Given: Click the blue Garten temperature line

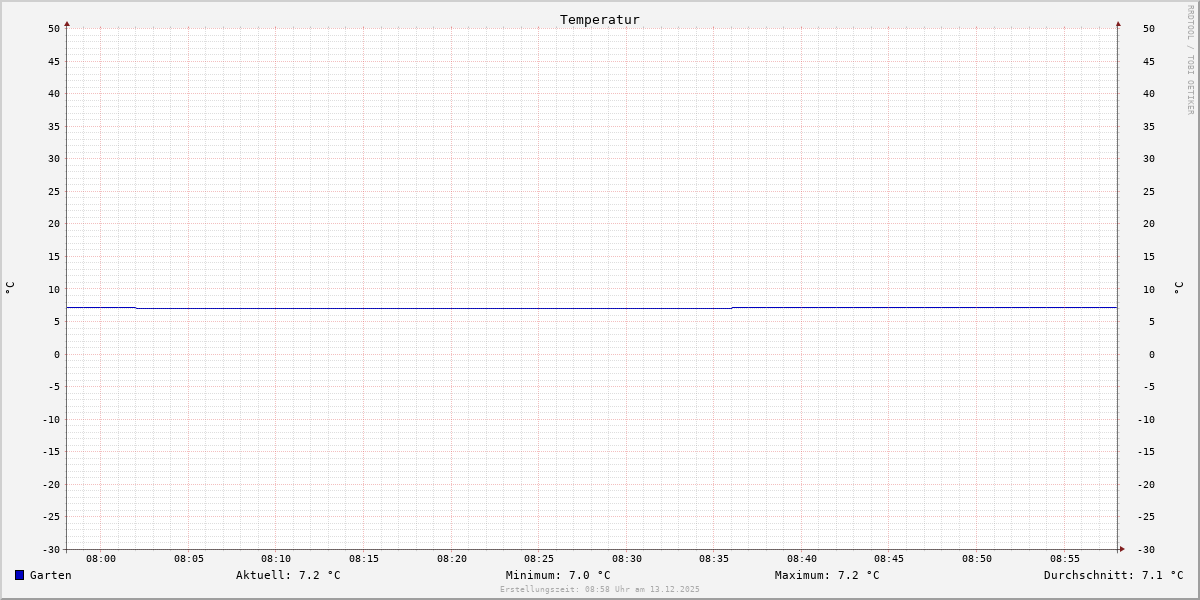Looking at the screenshot, I should pos(592,308).
